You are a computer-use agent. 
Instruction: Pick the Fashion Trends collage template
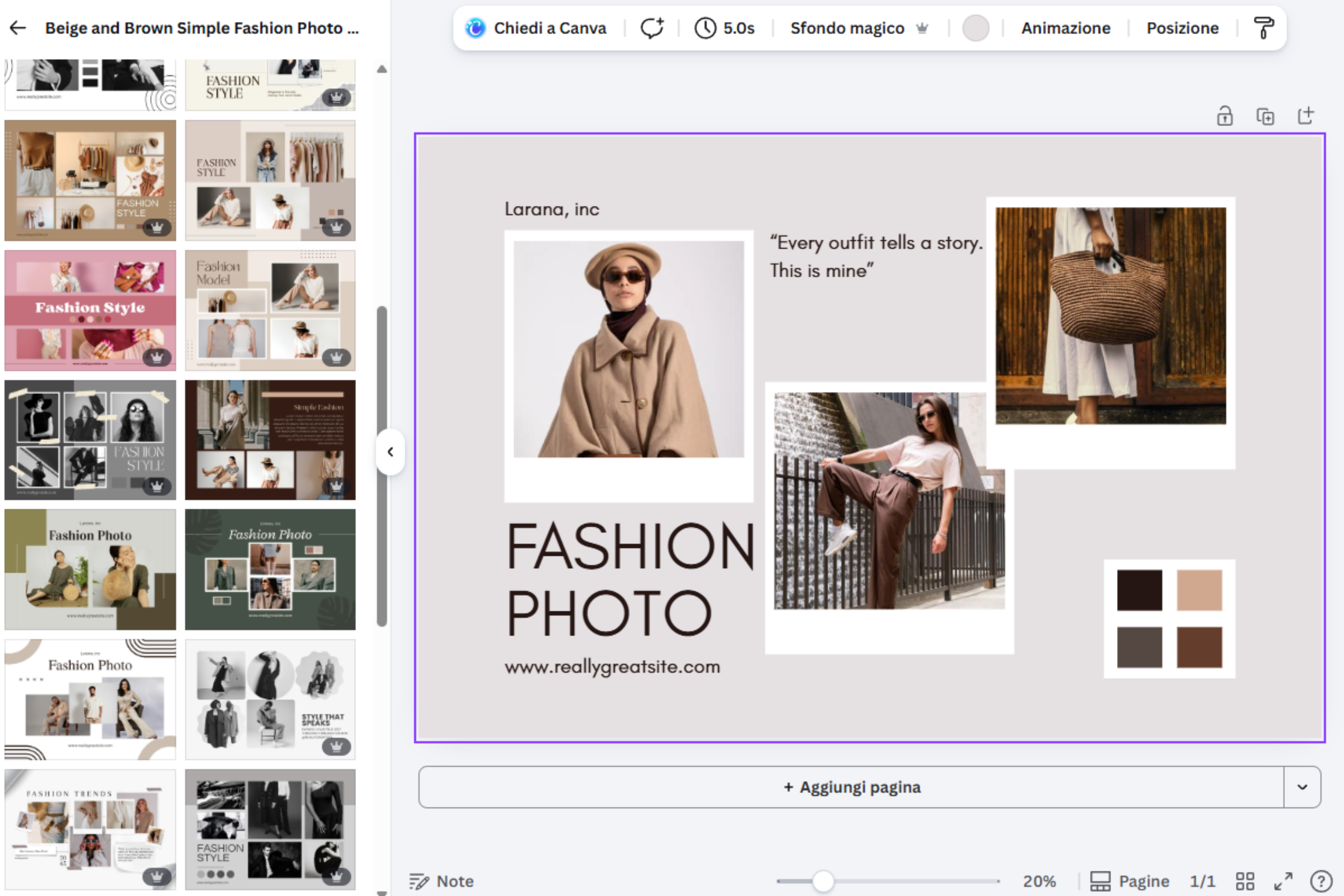90,829
